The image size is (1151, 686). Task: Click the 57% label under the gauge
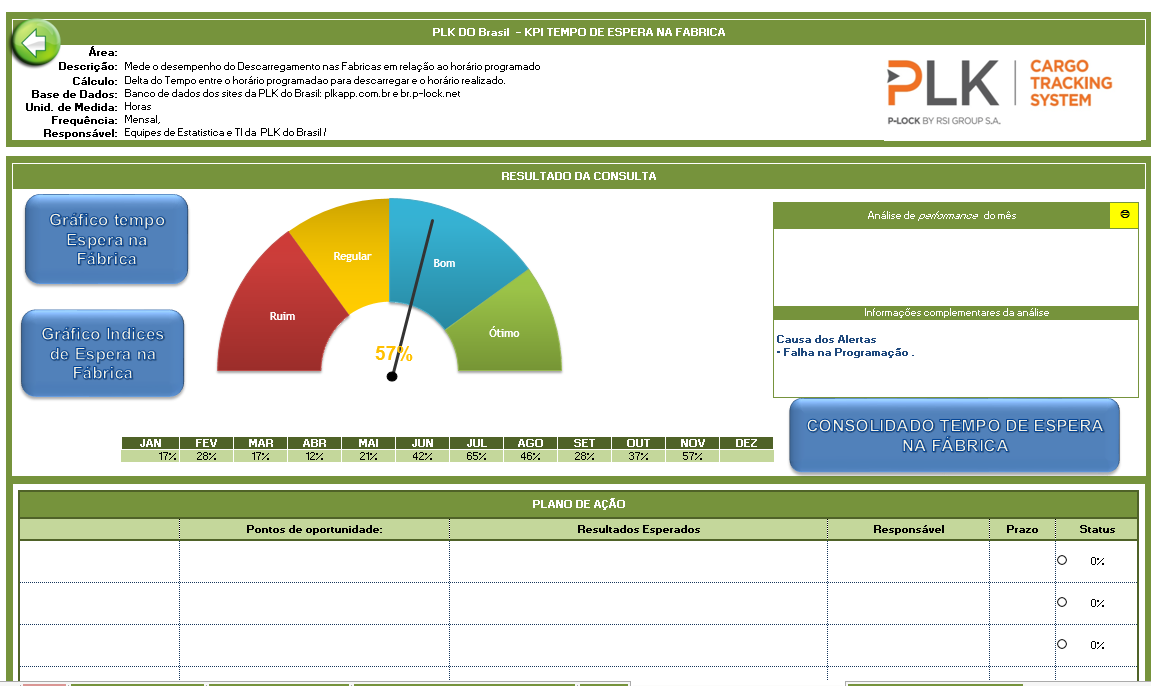[x=392, y=352]
